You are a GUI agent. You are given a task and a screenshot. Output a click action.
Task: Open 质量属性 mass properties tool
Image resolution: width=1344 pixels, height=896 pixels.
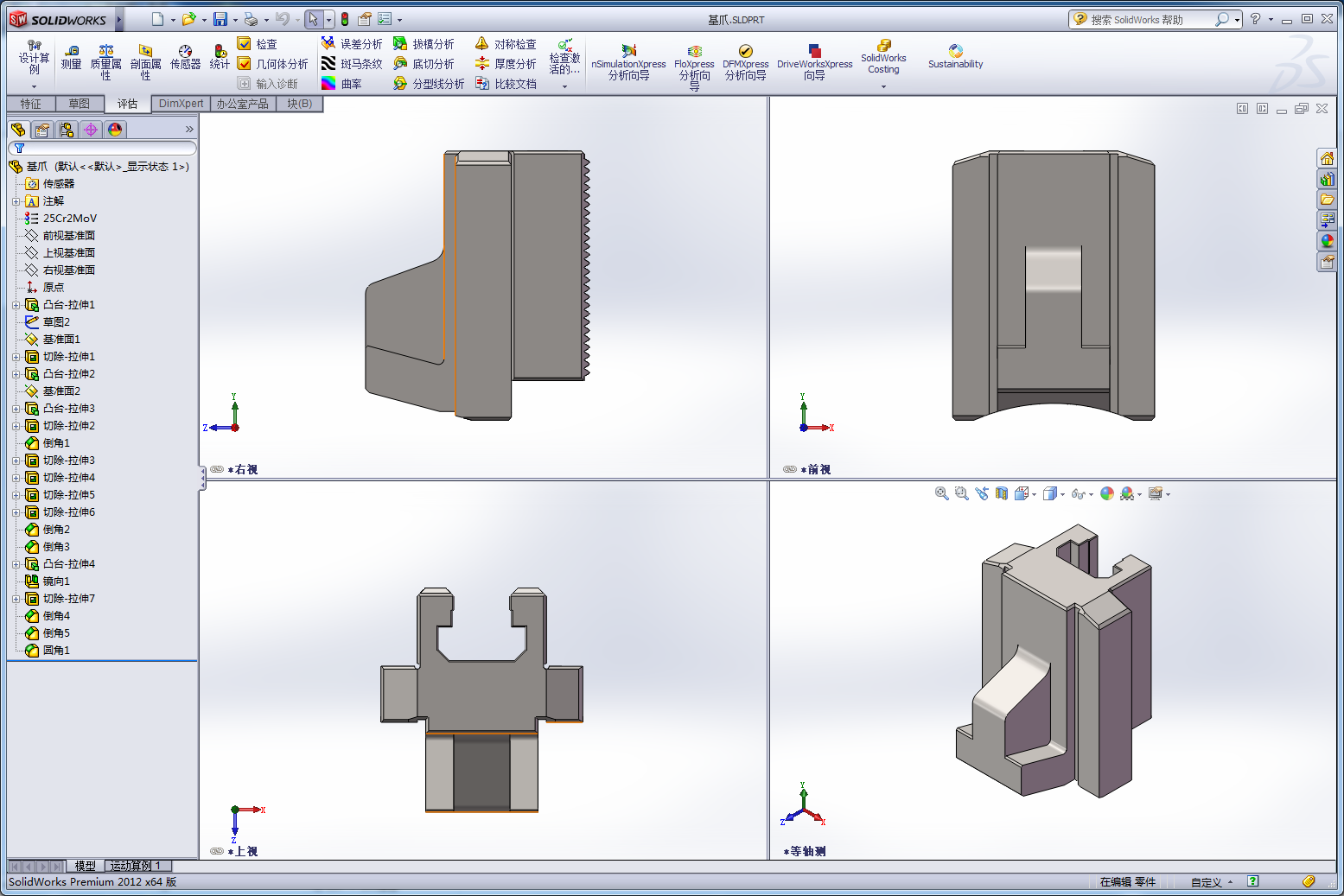(x=105, y=62)
